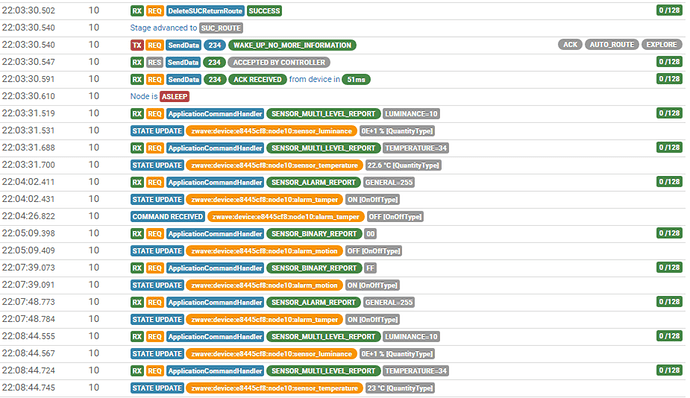Click the SENSOR_BINARY_REPORT badge with value FF
Screen dimensions: 690x398
(314, 268)
